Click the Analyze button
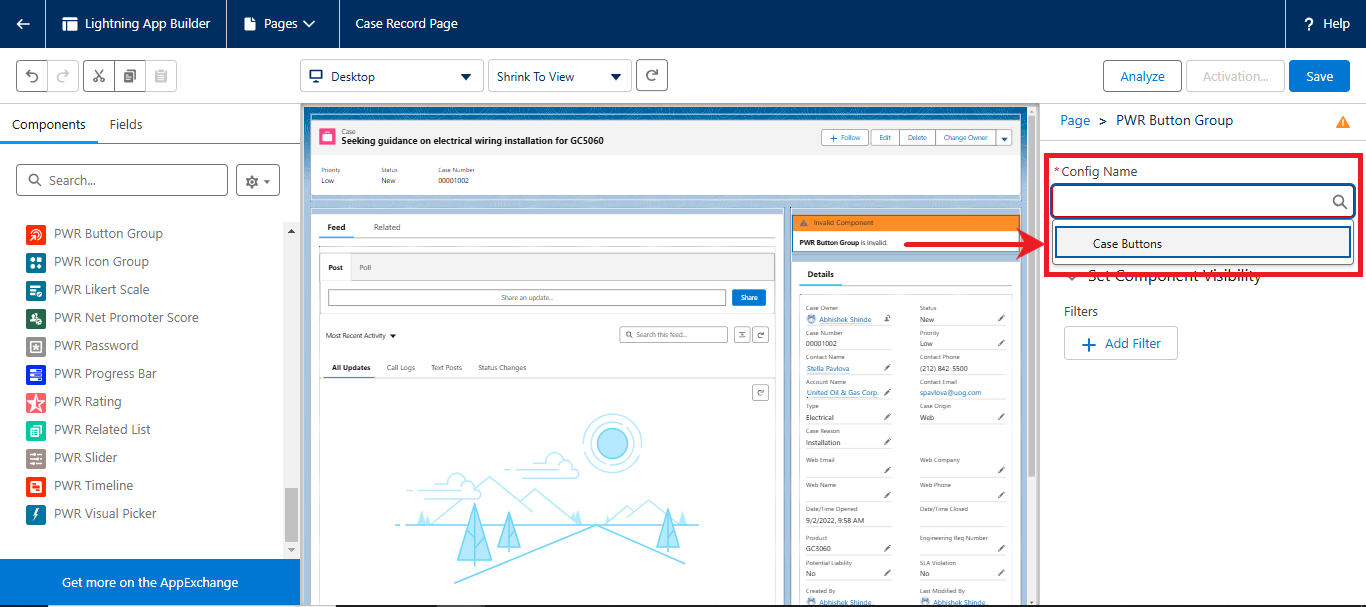The height and width of the screenshot is (607, 1366). click(x=1142, y=76)
